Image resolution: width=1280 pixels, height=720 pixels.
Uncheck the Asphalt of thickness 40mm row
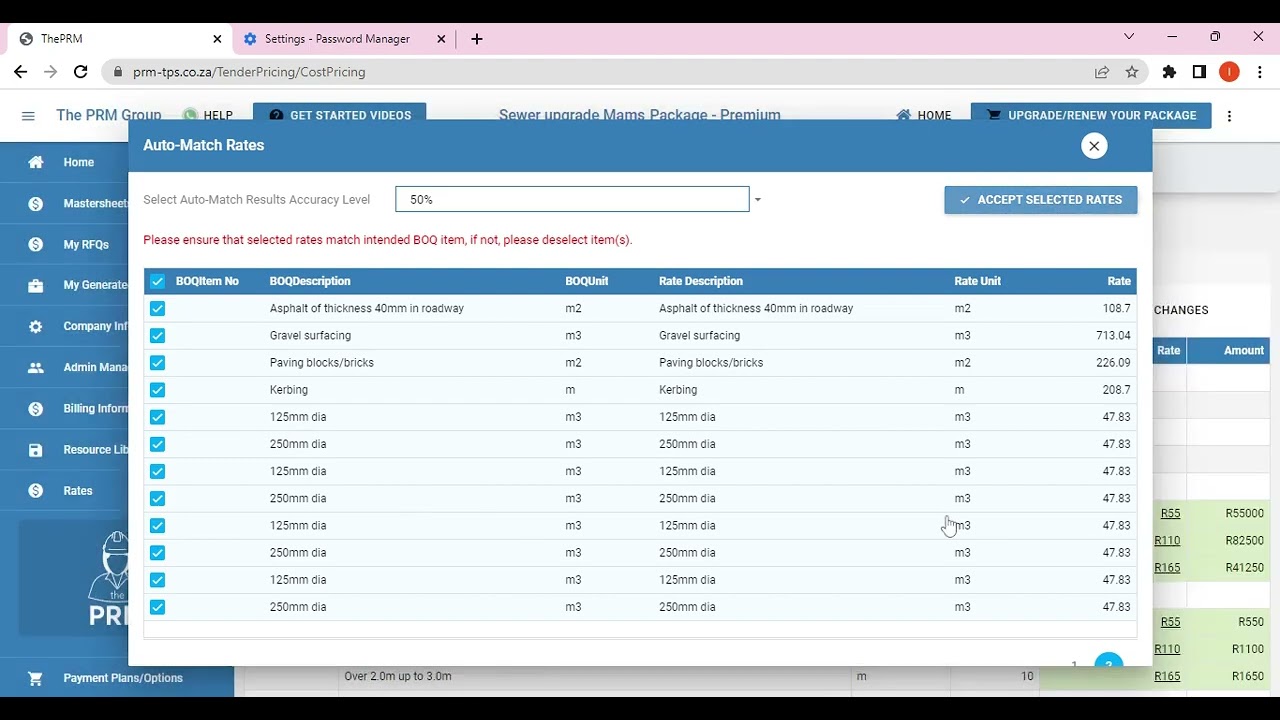click(157, 309)
